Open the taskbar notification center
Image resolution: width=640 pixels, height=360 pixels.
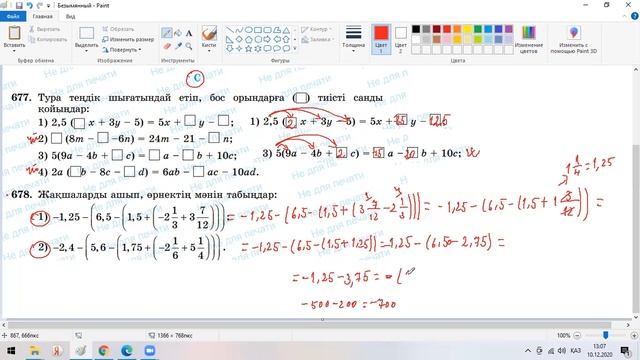click(x=625, y=351)
